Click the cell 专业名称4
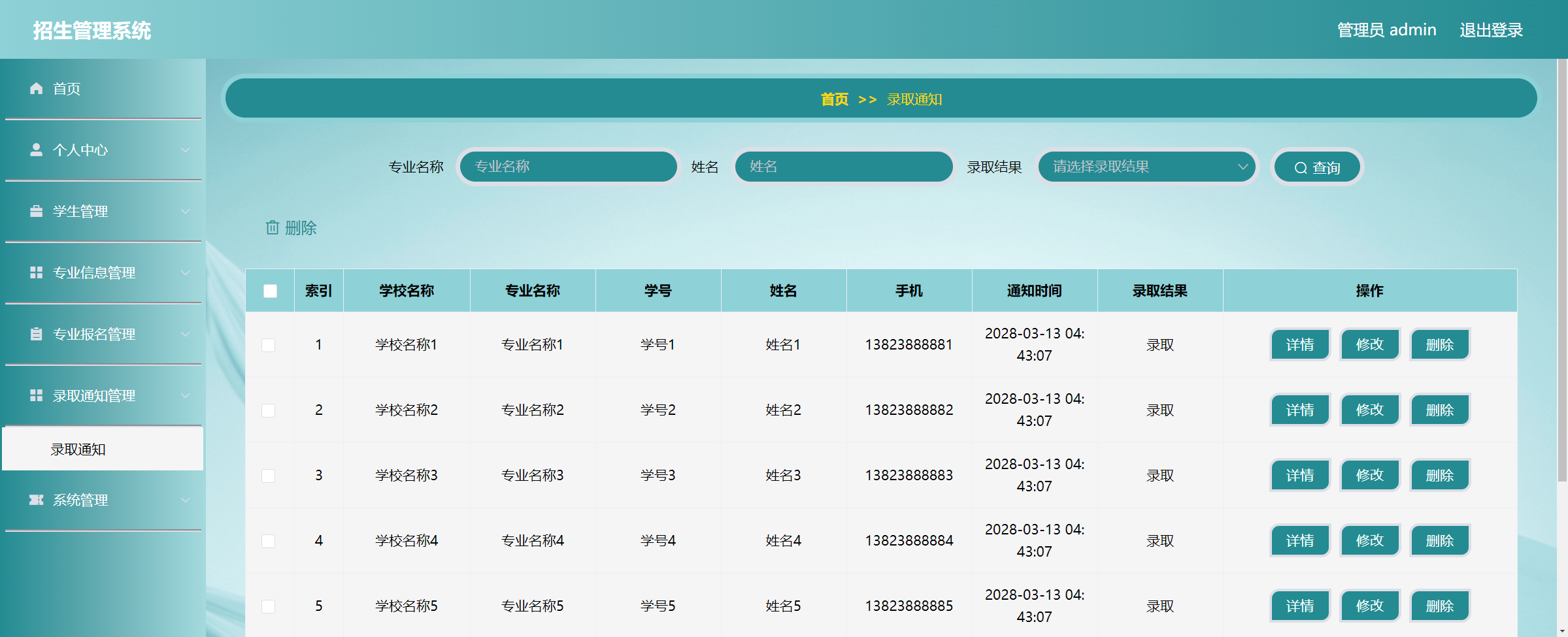Screen dimensions: 1568x637 [533, 540]
